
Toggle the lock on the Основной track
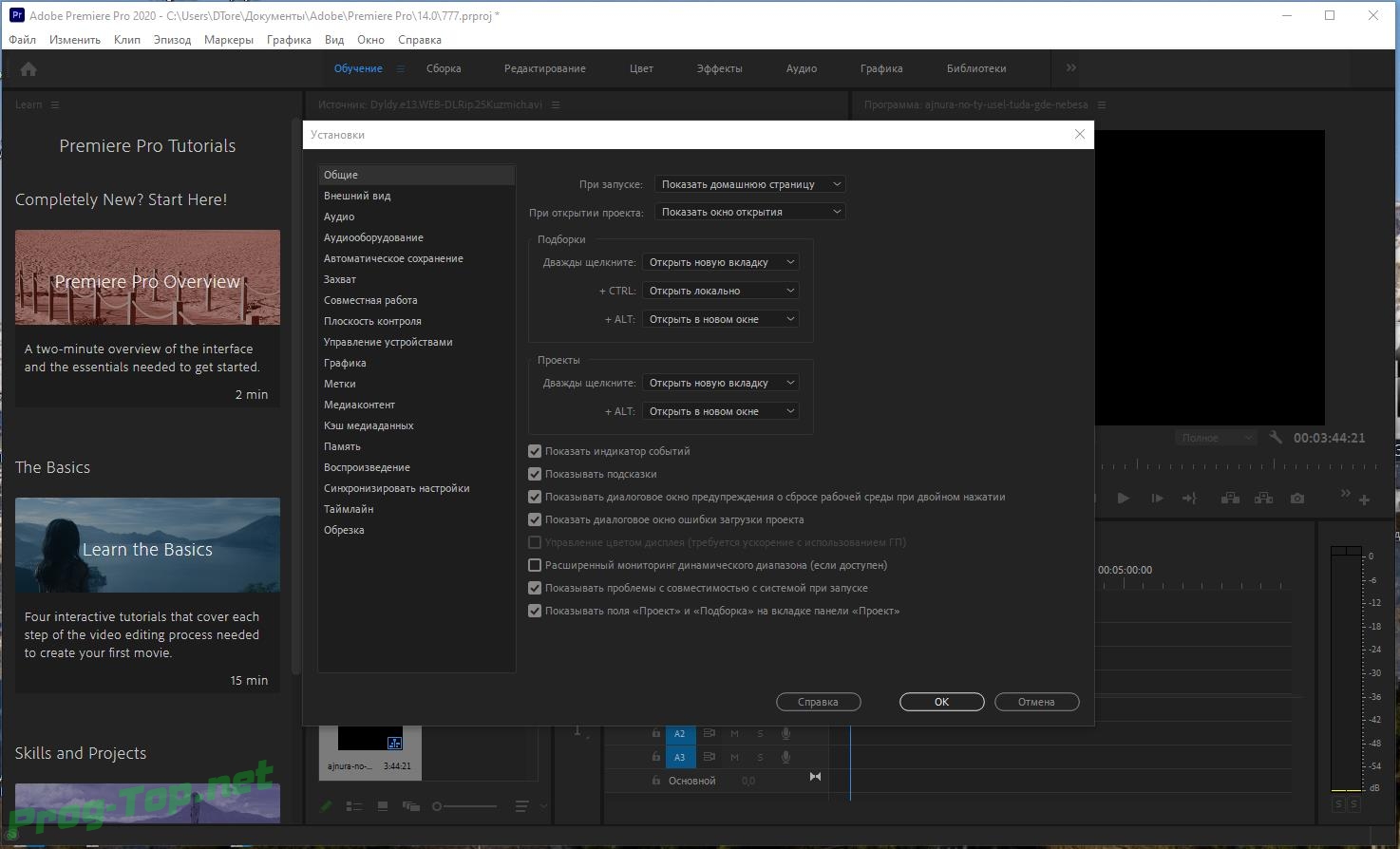655,781
